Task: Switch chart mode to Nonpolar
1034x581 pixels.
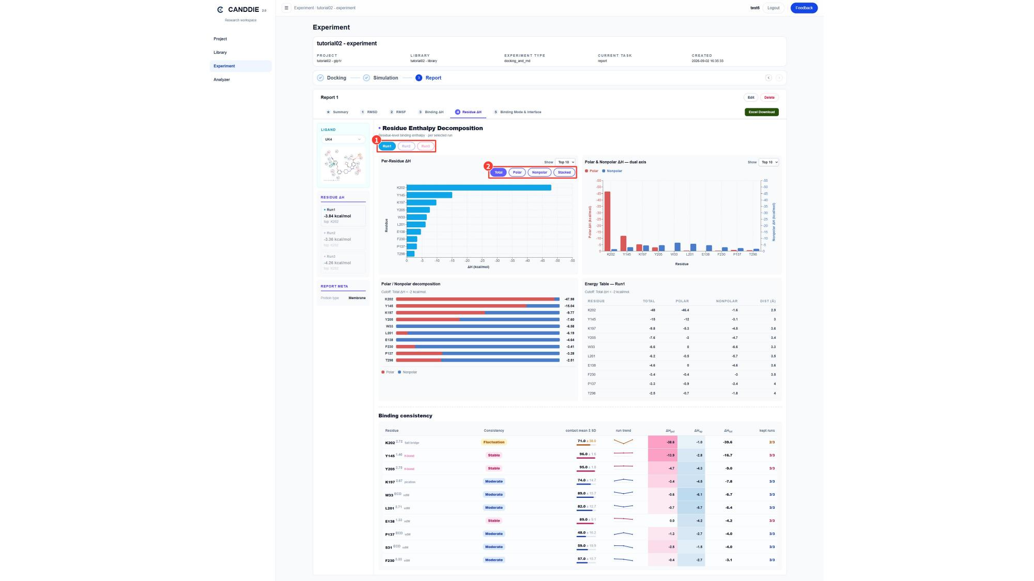Action: [539, 172]
